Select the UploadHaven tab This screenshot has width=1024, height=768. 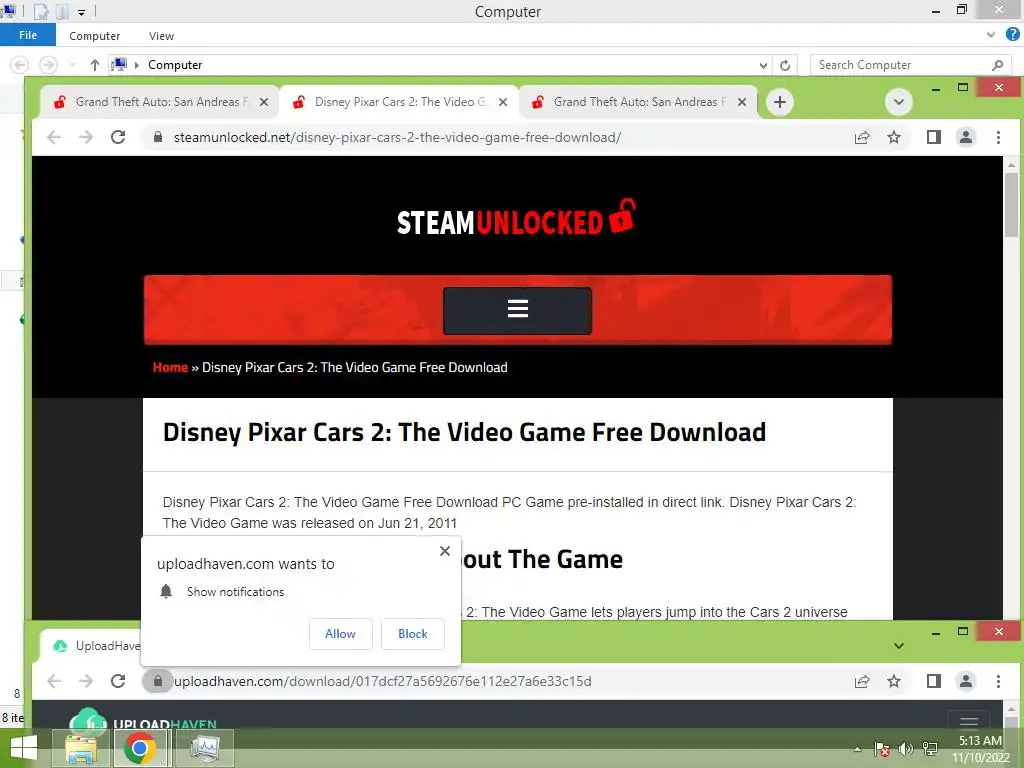[x=91, y=646]
